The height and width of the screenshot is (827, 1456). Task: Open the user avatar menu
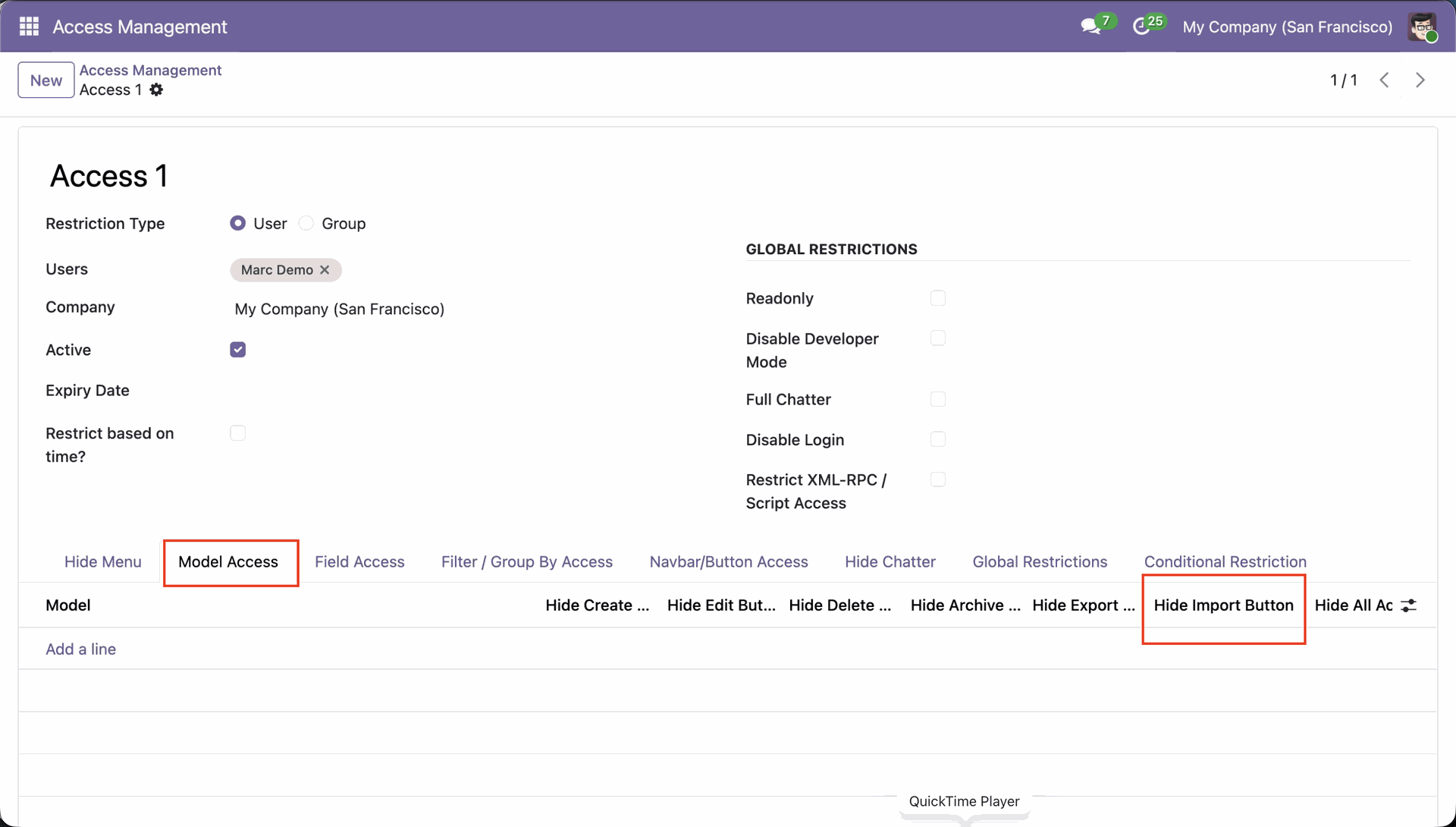coord(1423,27)
